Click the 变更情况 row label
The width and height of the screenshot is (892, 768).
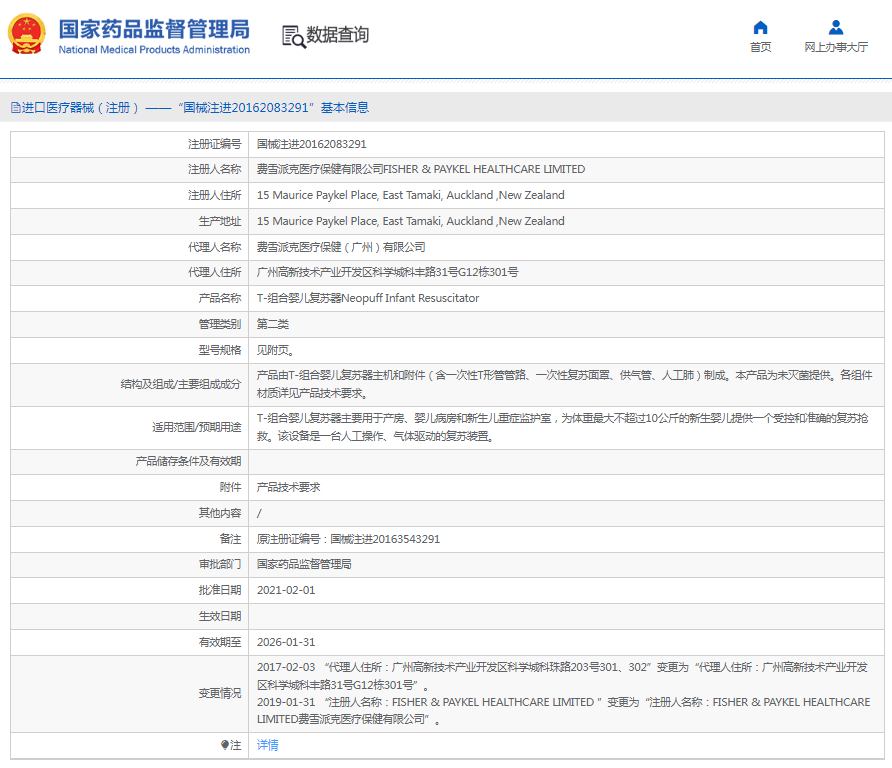[x=220, y=693]
